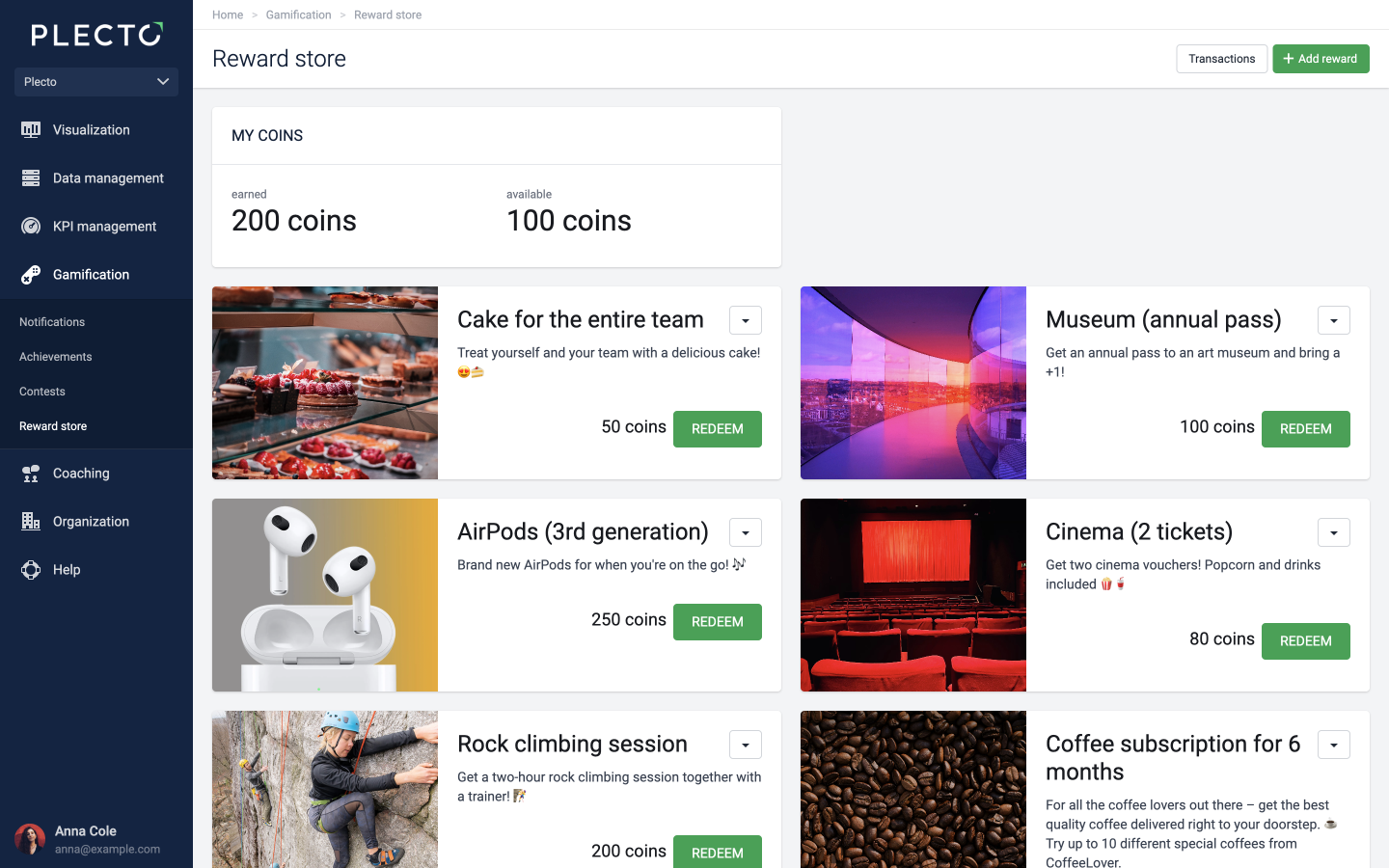This screenshot has width=1389, height=868.
Task: Go to Notifications submenu item
Action: 52,322
